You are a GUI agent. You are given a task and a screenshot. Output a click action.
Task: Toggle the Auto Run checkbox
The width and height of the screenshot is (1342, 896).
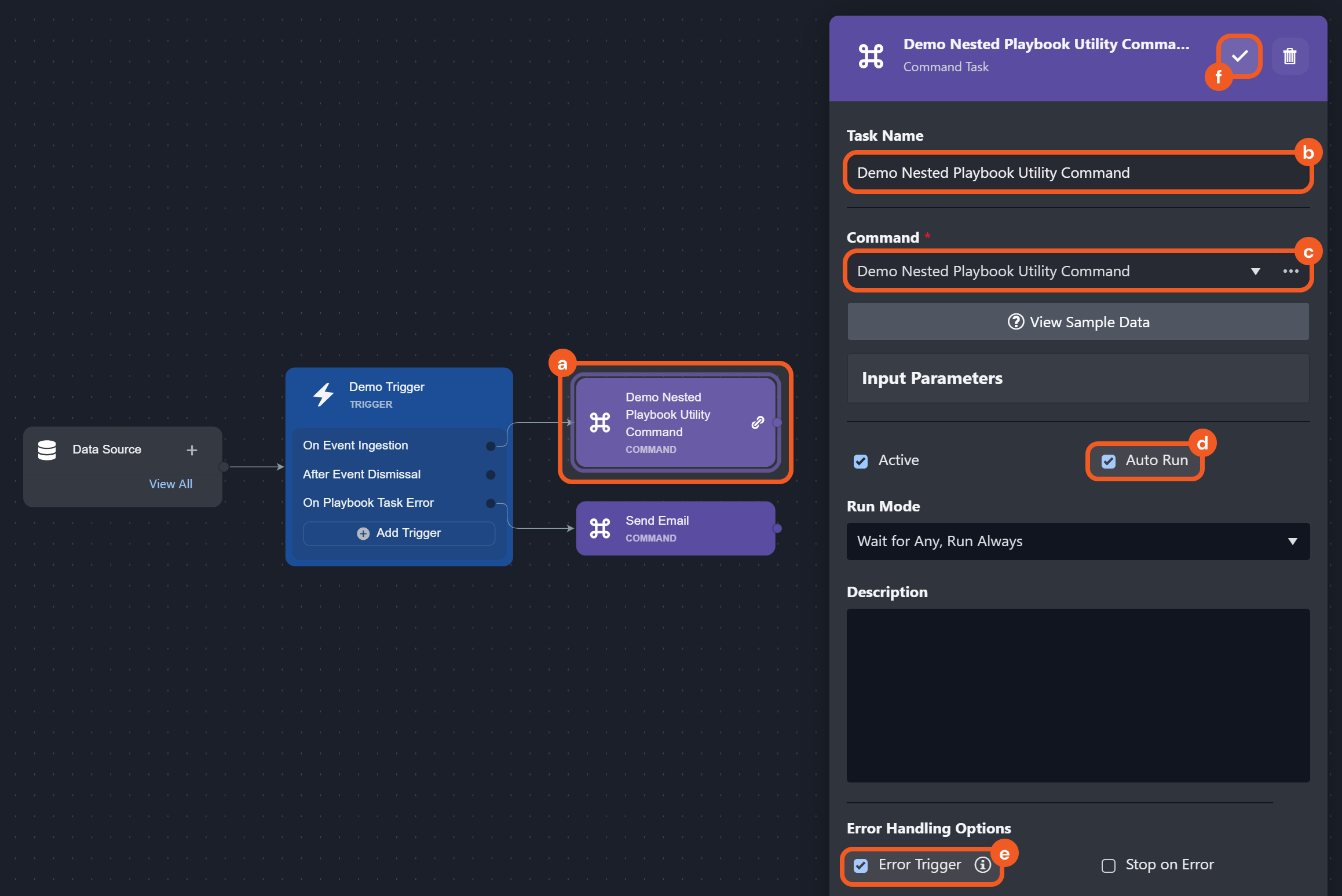pyautogui.click(x=1108, y=461)
